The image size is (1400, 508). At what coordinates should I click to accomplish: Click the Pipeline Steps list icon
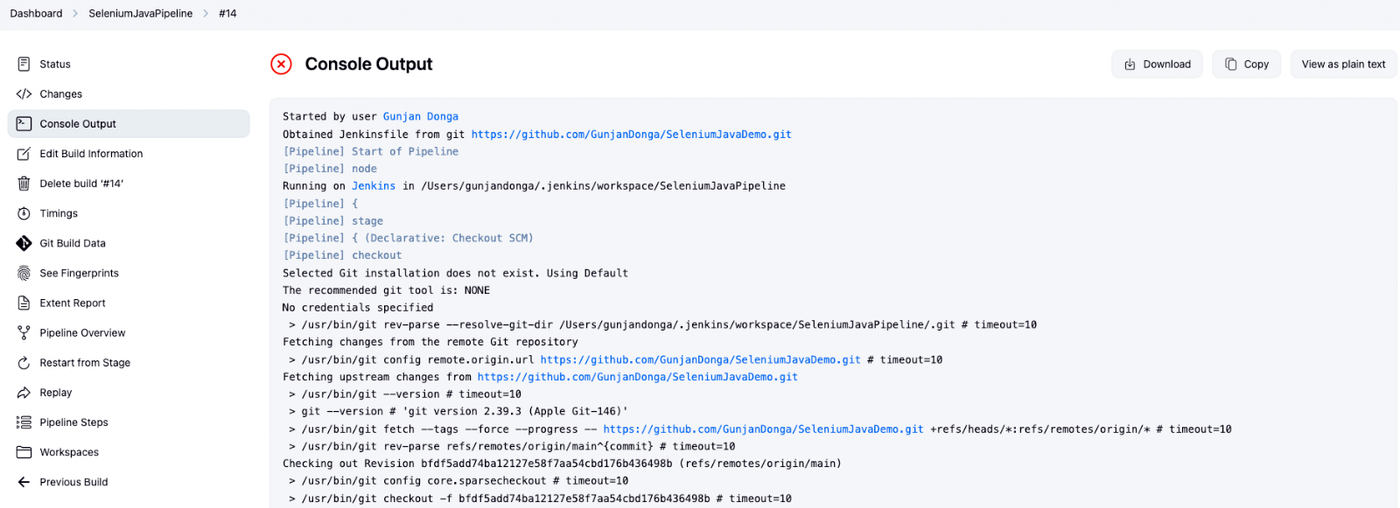24,423
